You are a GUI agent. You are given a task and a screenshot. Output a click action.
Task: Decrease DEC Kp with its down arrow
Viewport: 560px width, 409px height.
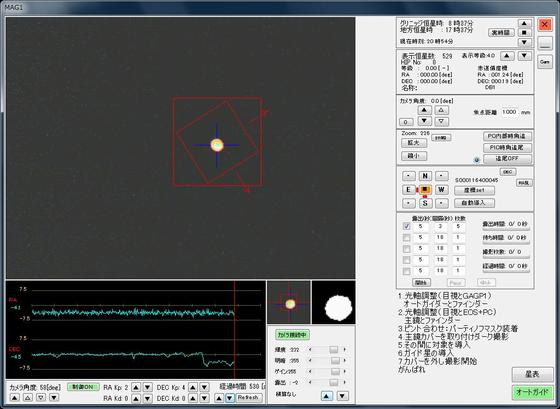tap(204, 387)
